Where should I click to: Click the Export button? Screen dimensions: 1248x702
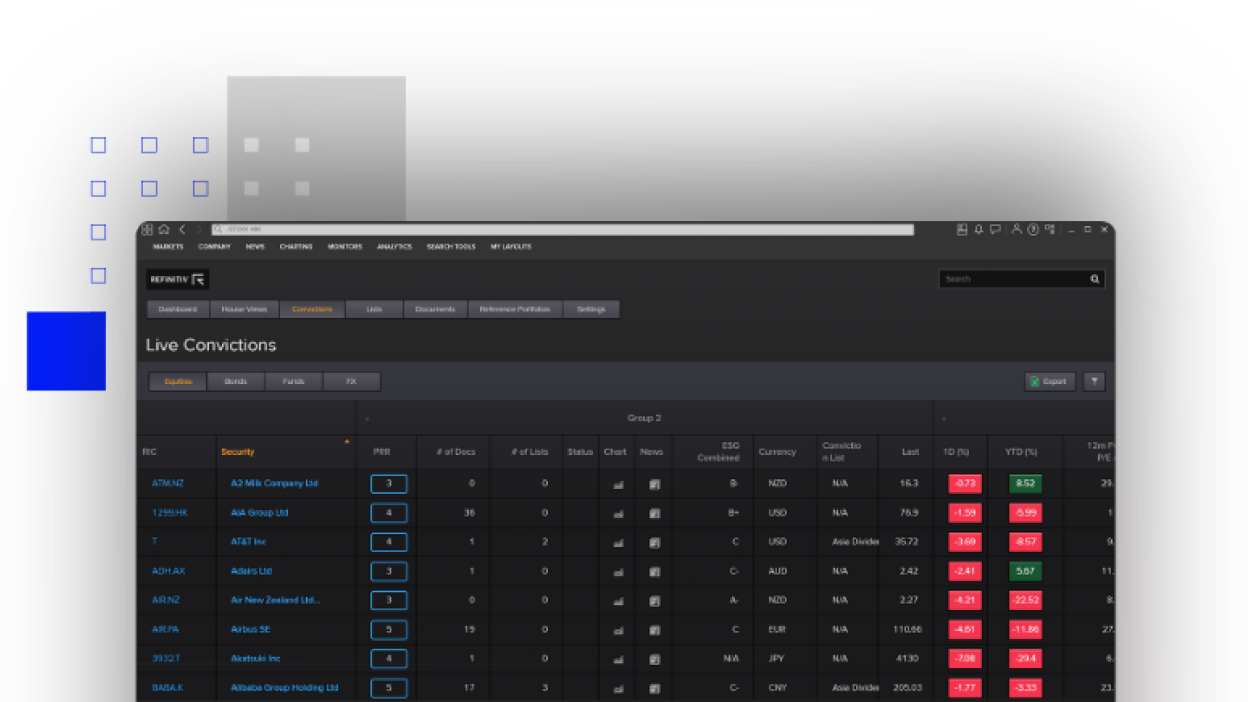[1049, 381]
